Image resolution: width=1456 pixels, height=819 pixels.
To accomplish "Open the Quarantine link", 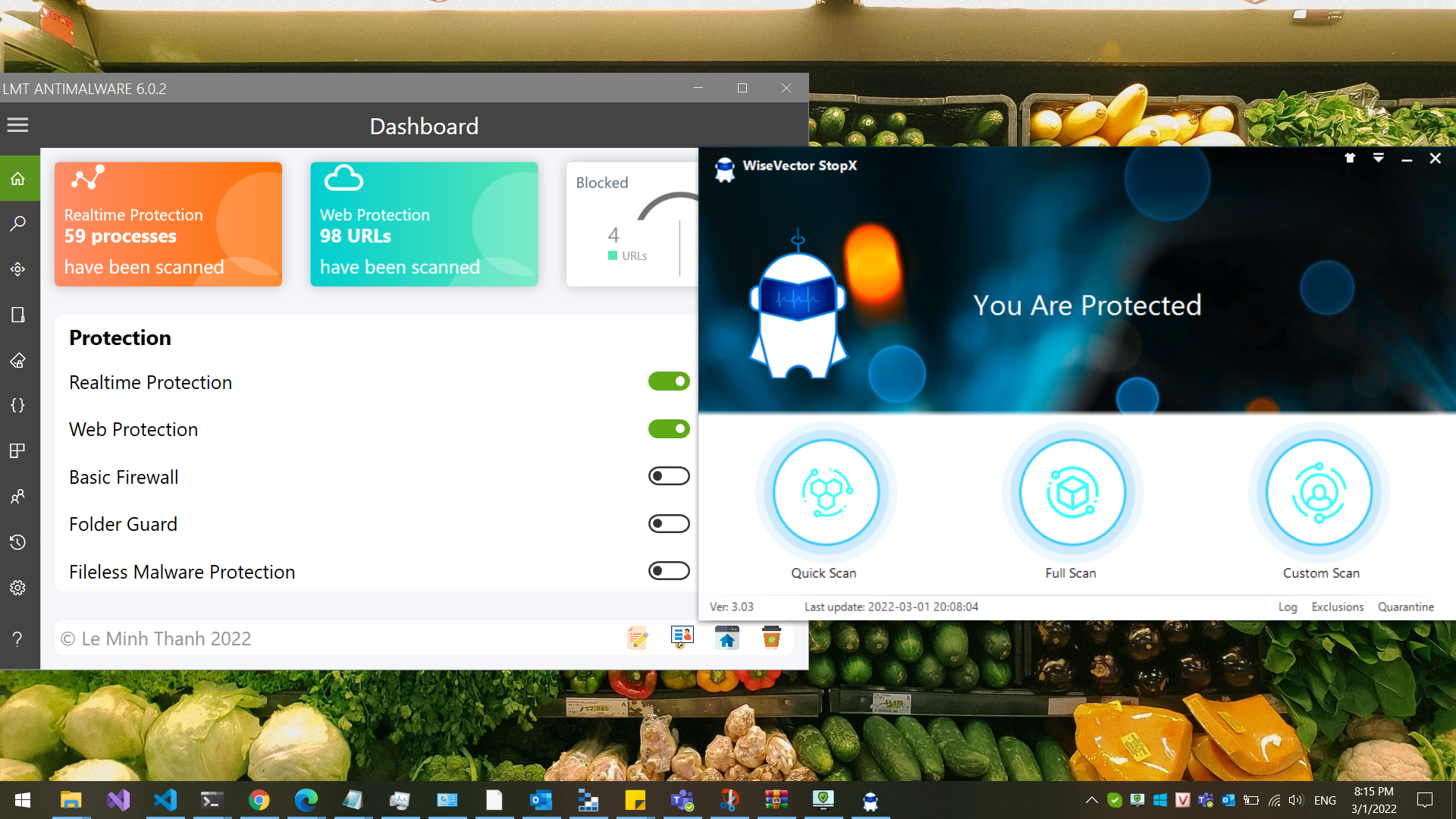I will [x=1405, y=607].
